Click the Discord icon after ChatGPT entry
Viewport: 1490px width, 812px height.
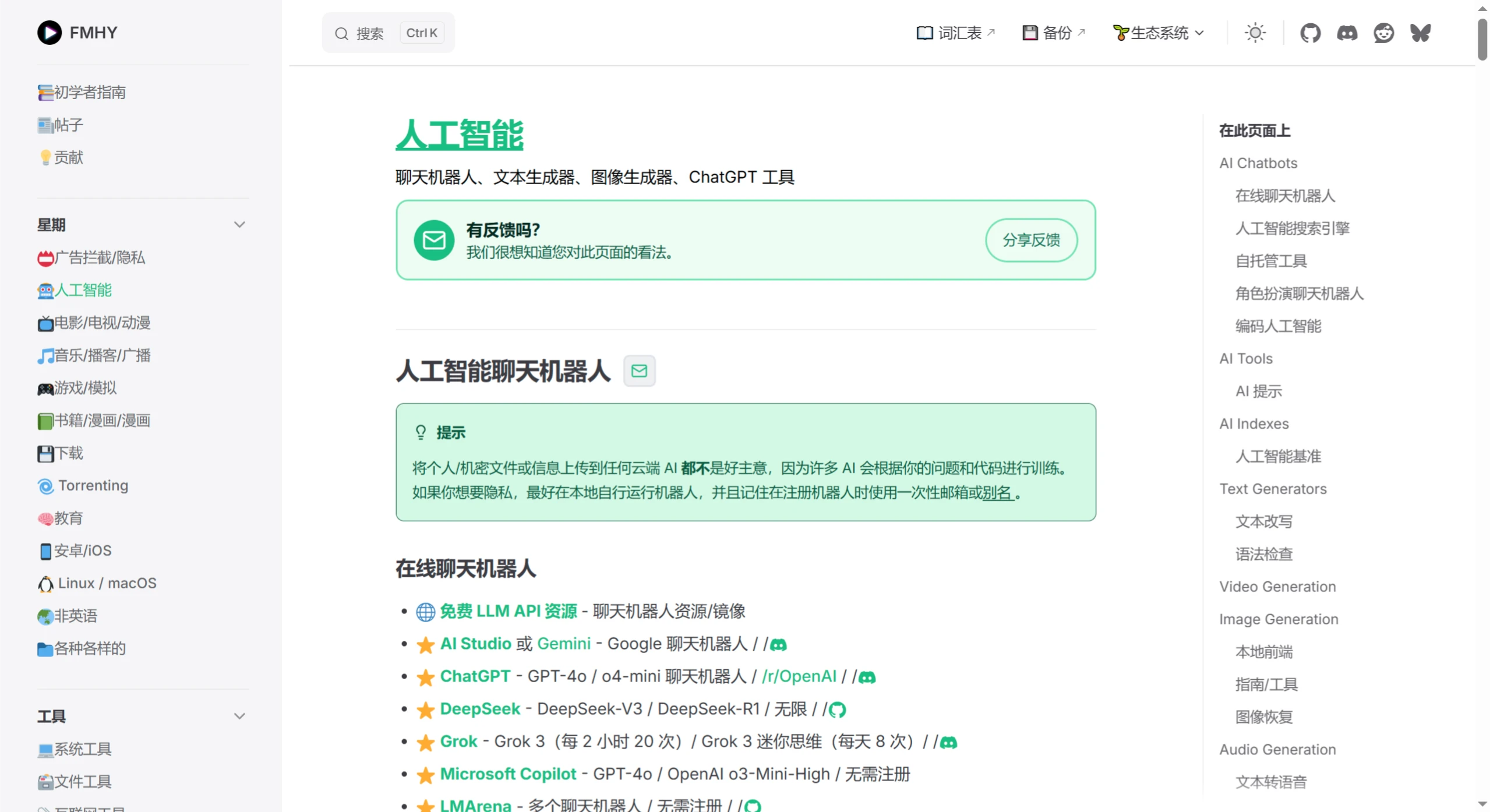tap(867, 677)
